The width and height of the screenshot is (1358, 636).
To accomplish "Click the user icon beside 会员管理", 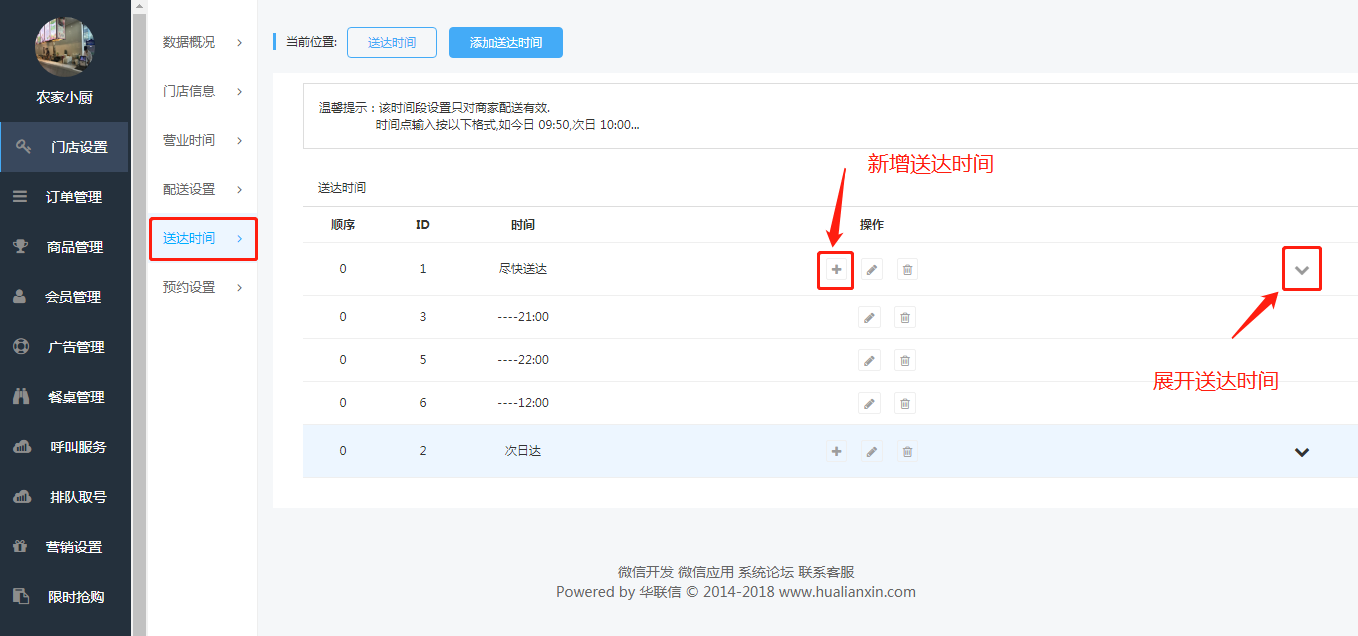I will point(20,297).
